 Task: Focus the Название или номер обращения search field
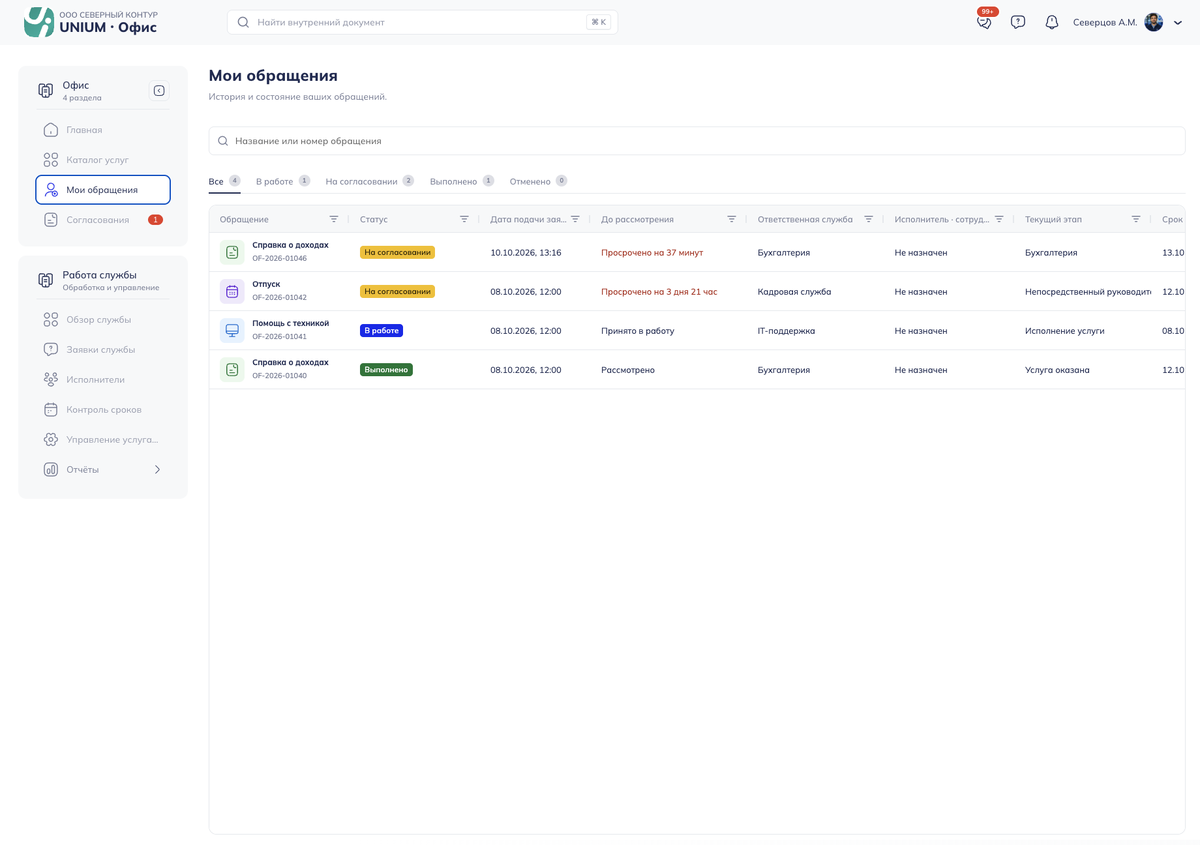coord(697,141)
